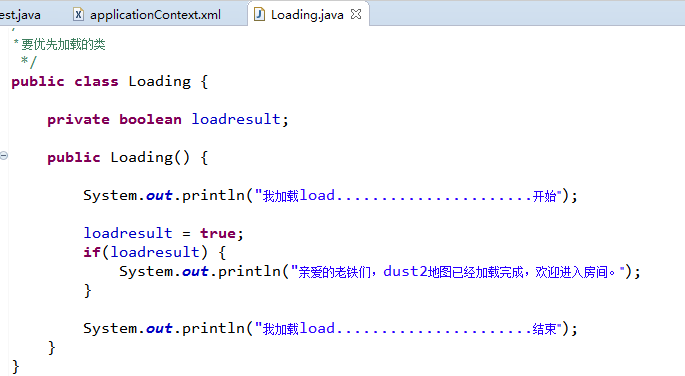The width and height of the screenshot is (685, 376).
Task: Click println in the dust2 message line
Action: click(x=249, y=272)
